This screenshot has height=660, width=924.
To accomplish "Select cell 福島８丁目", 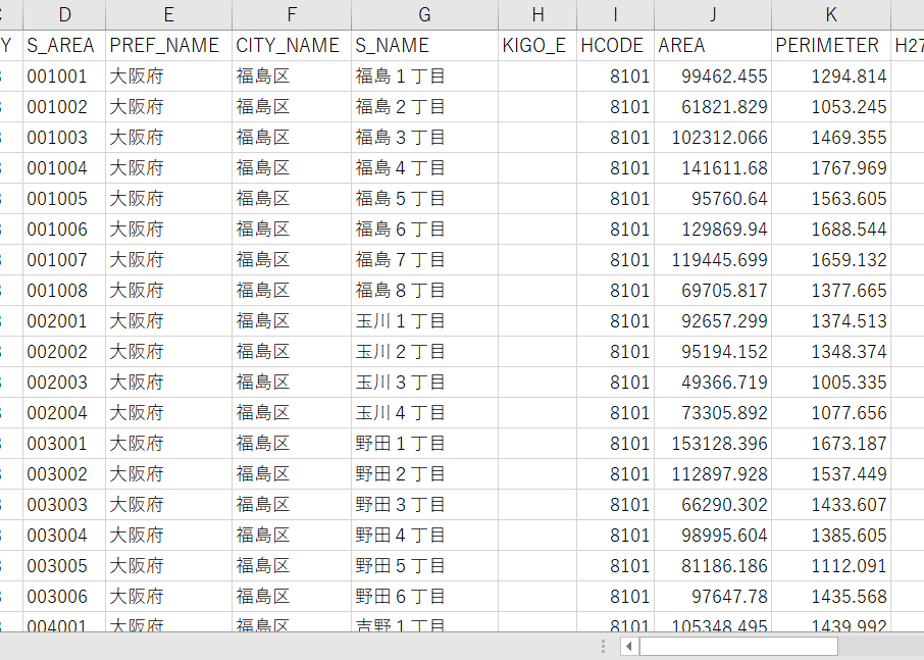I will coord(425,291).
